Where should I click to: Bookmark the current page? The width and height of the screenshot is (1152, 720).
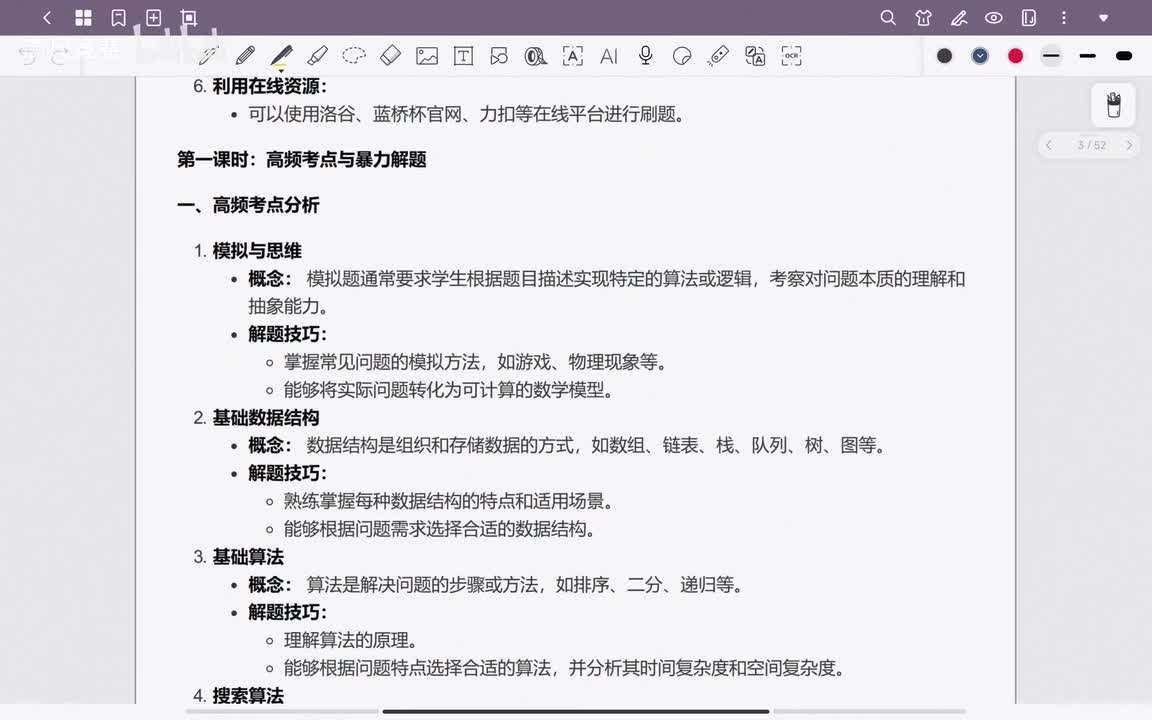118,18
